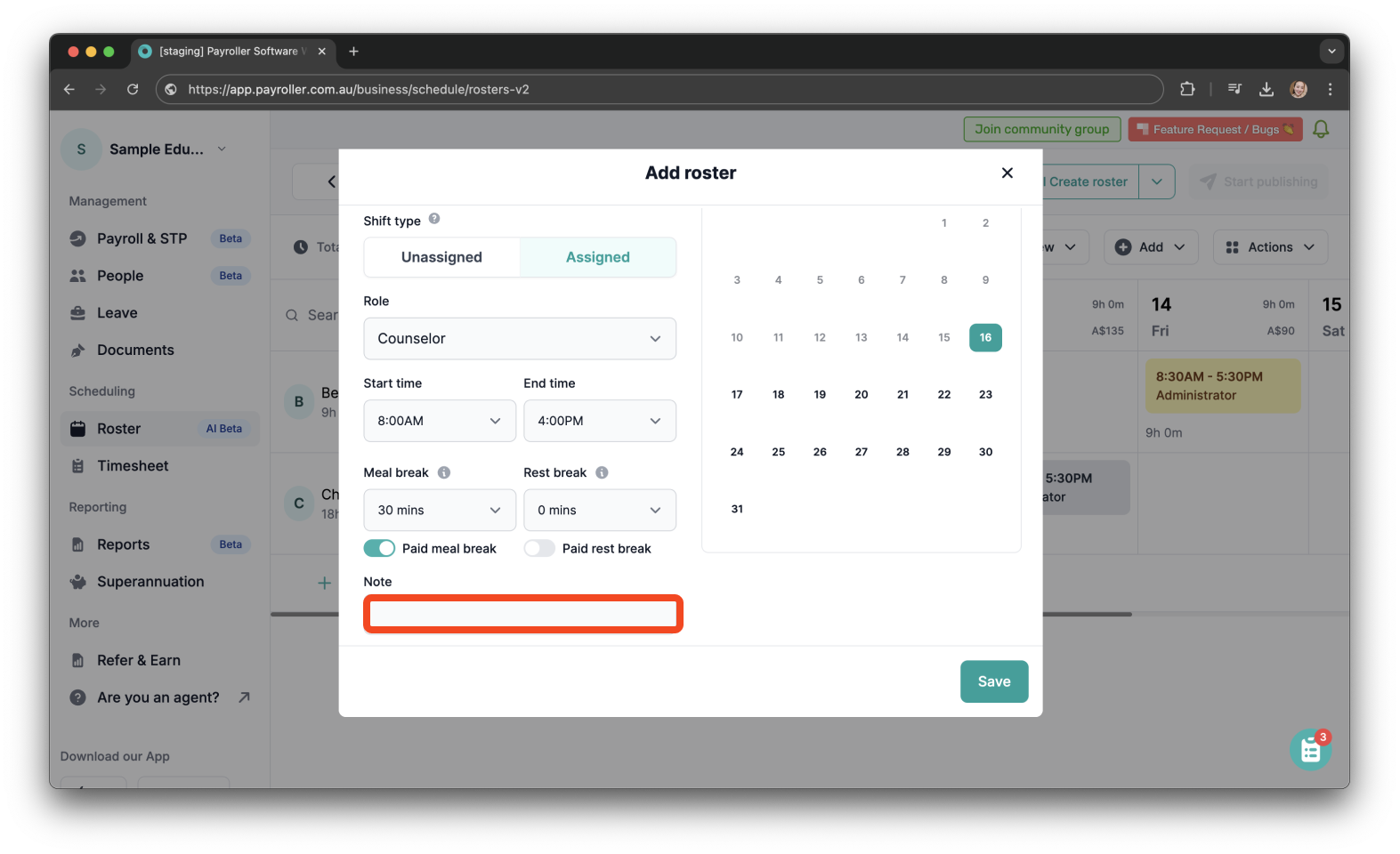Click the Sample Edu company avatar
This screenshot has height=854, width=1400.
pos(81,149)
